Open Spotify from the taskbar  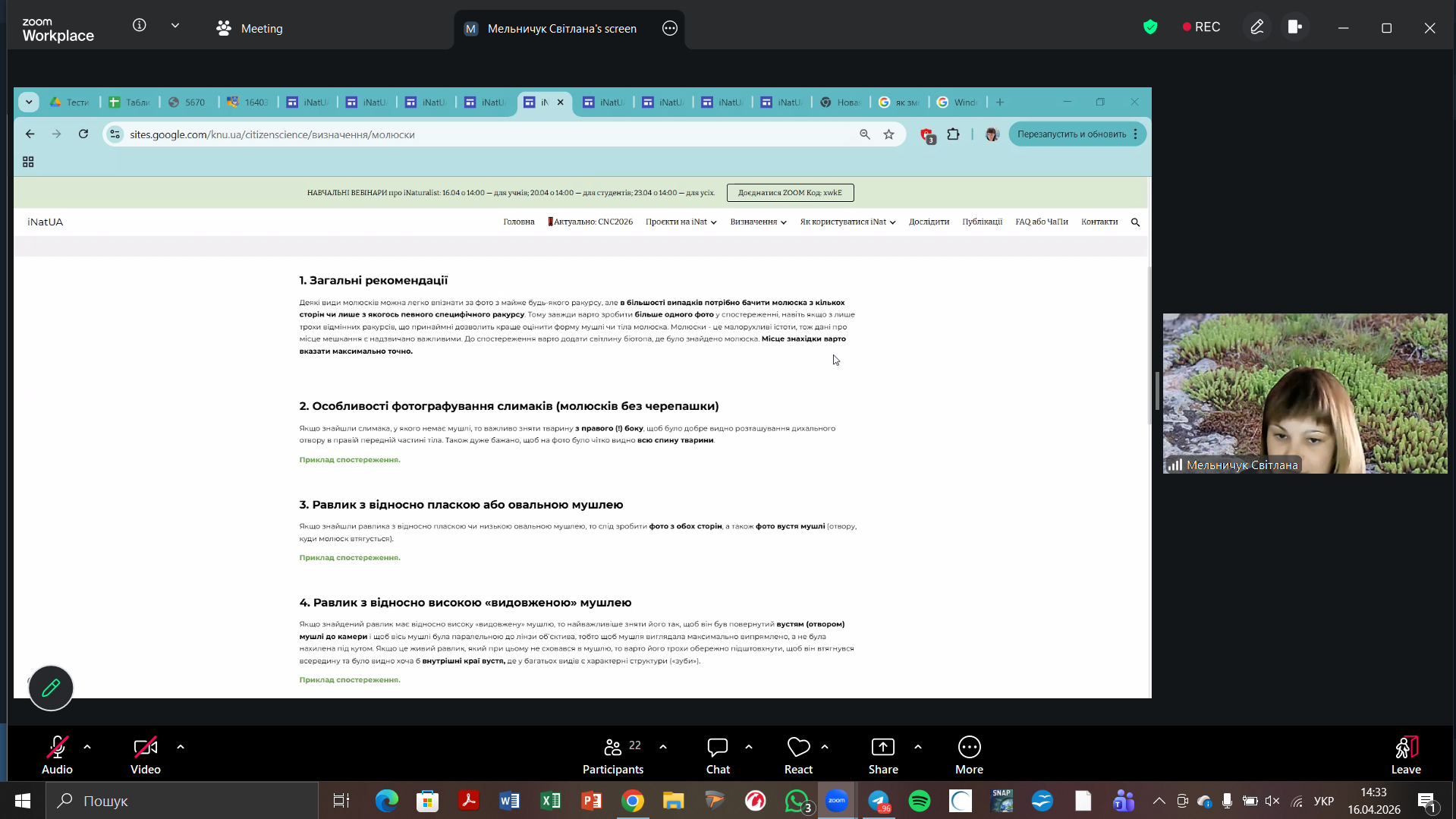(x=919, y=801)
